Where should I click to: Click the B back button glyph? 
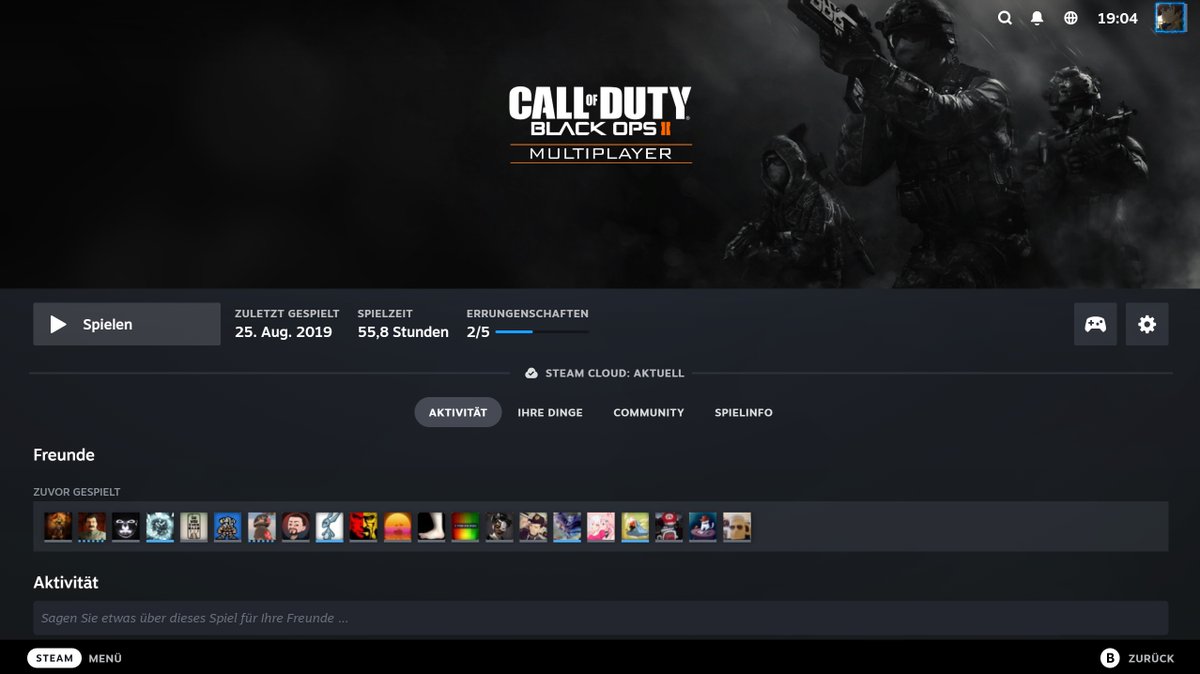1109,658
